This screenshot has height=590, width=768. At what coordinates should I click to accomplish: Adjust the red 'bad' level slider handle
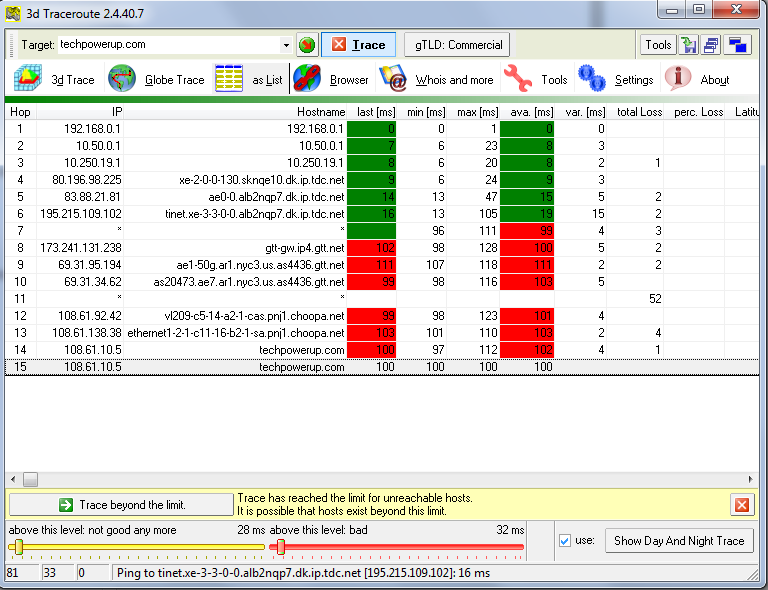[x=281, y=547]
